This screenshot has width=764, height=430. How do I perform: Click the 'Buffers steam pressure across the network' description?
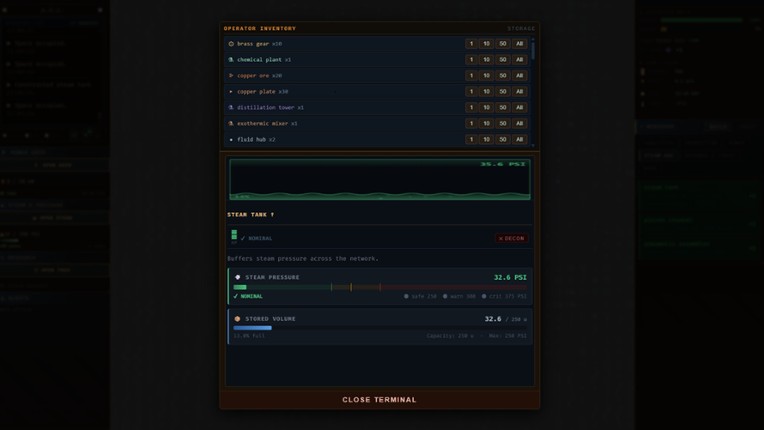pyautogui.click(x=303, y=259)
